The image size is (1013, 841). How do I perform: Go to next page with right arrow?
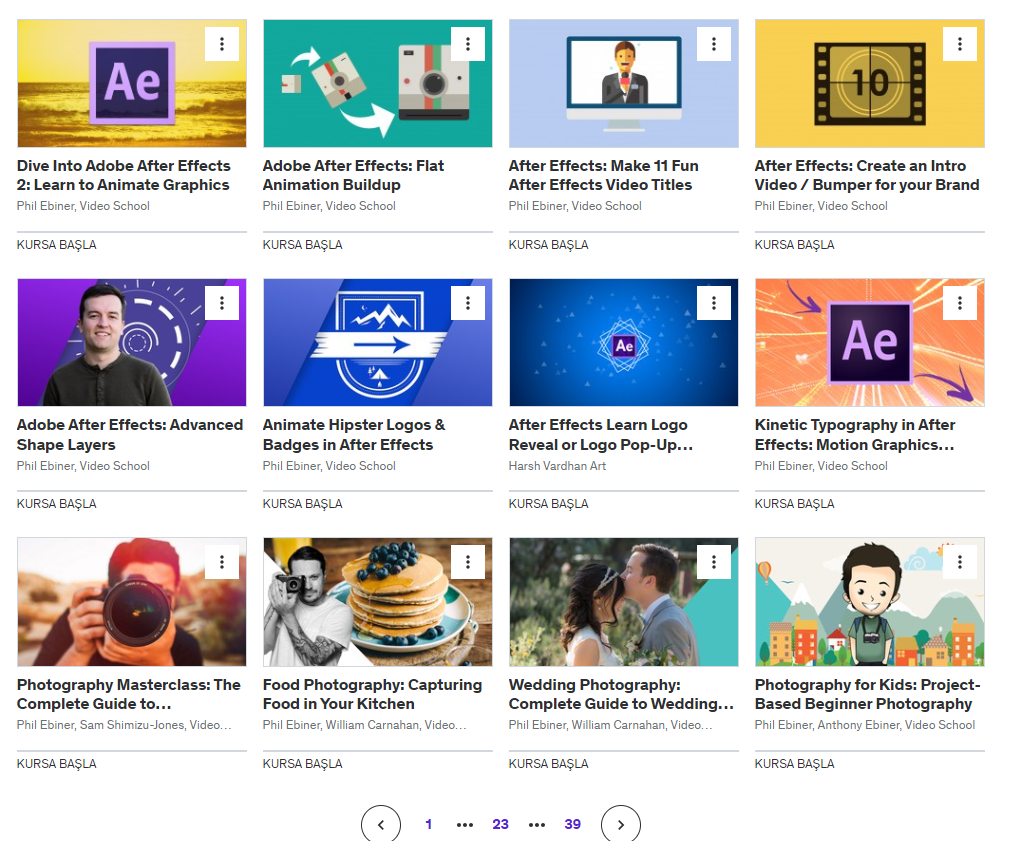click(621, 824)
